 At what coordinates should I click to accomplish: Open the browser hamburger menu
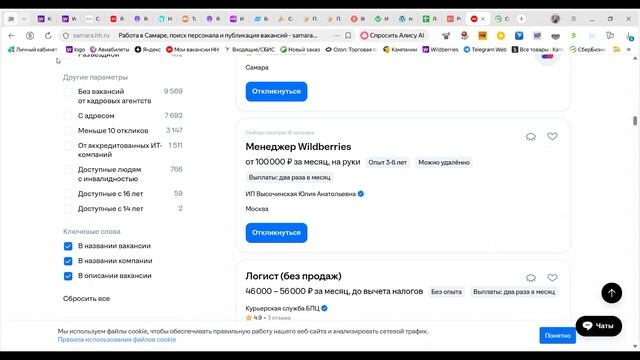click(x=573, y=19)
